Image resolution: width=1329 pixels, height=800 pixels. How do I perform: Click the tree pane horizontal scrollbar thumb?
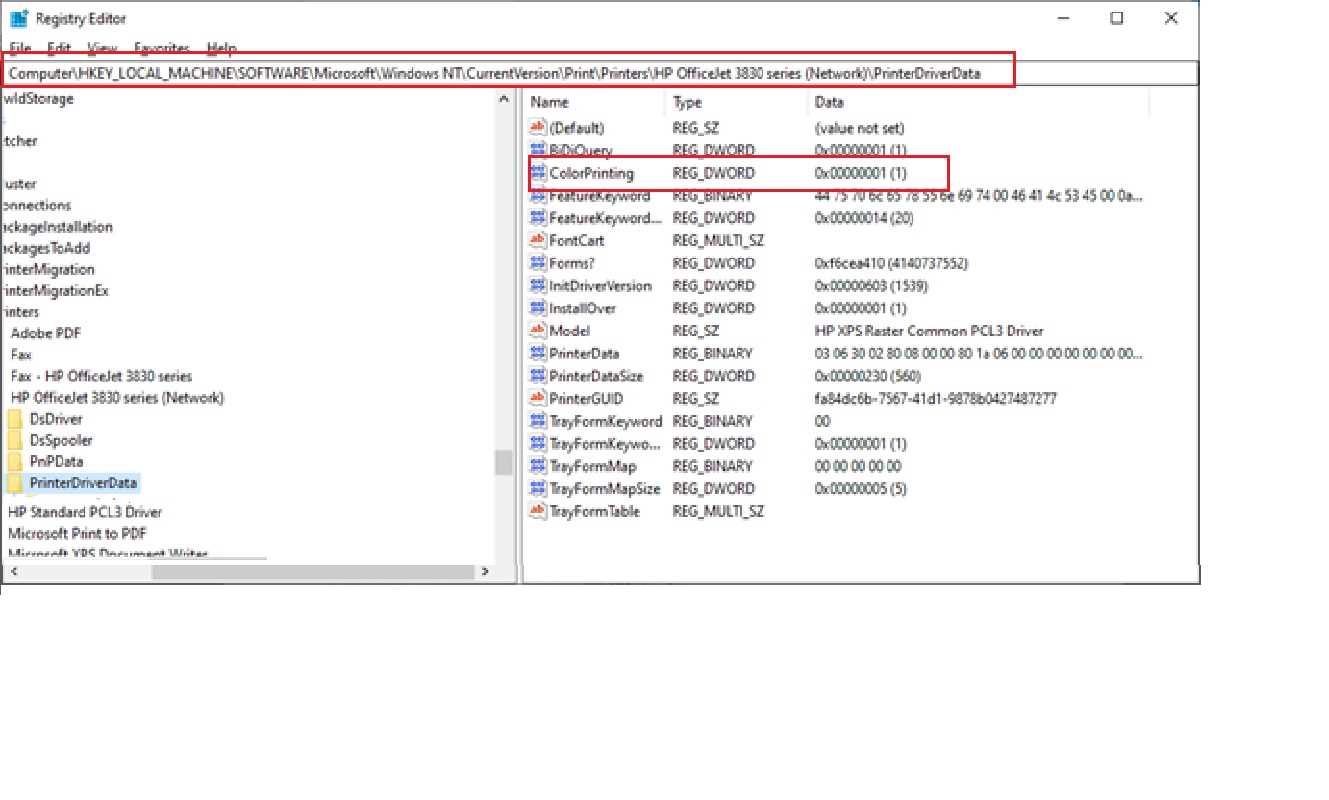point(311,572)
